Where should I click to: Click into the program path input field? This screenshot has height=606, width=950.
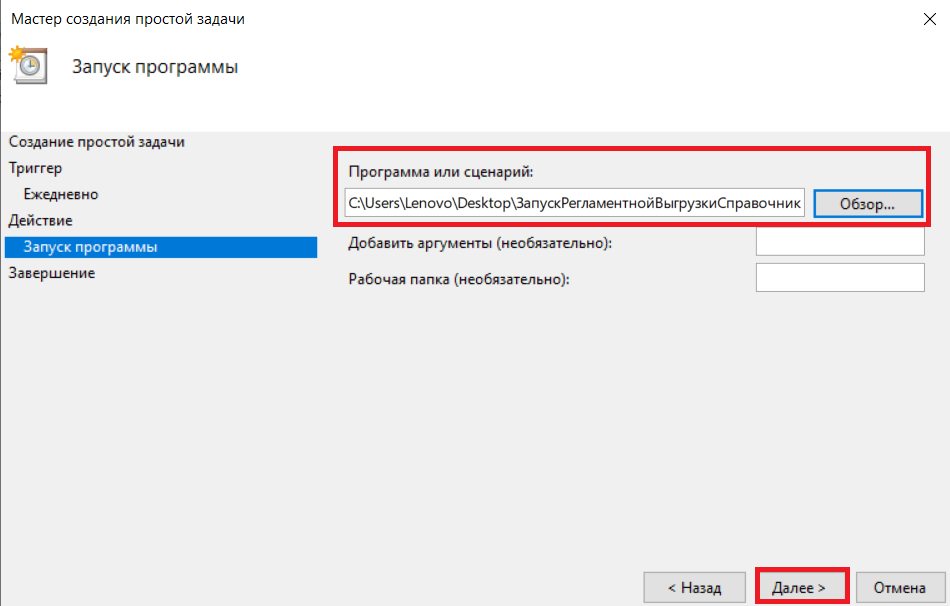tap(574, 203)
